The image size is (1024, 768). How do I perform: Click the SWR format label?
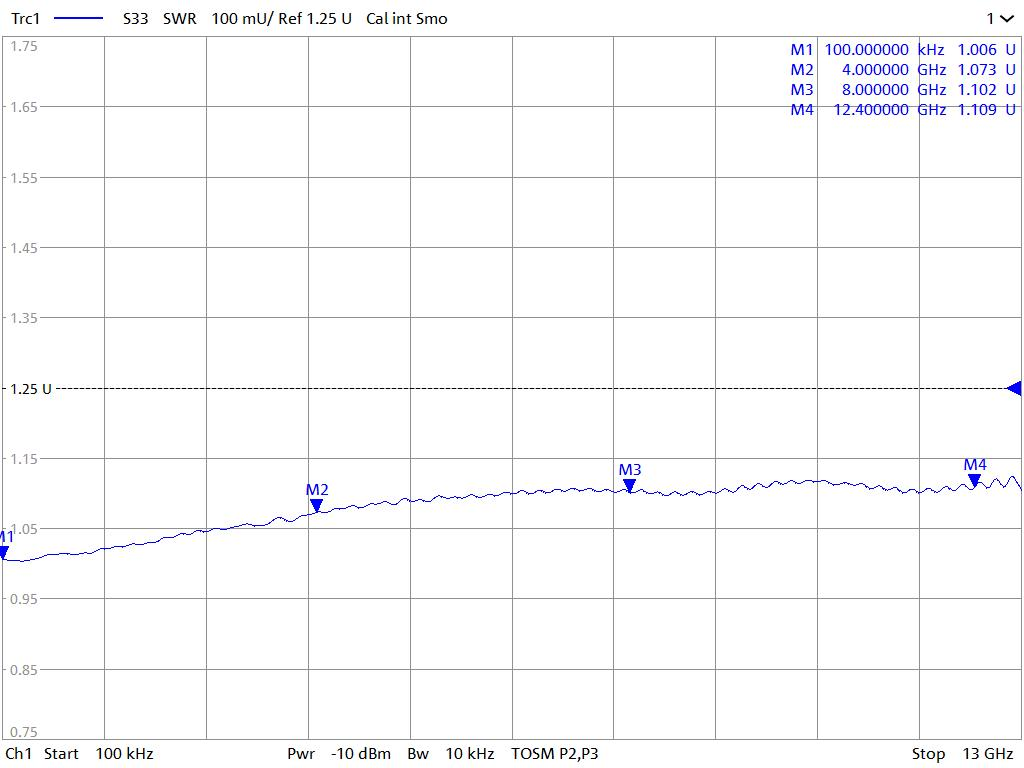tap(180, 19)
